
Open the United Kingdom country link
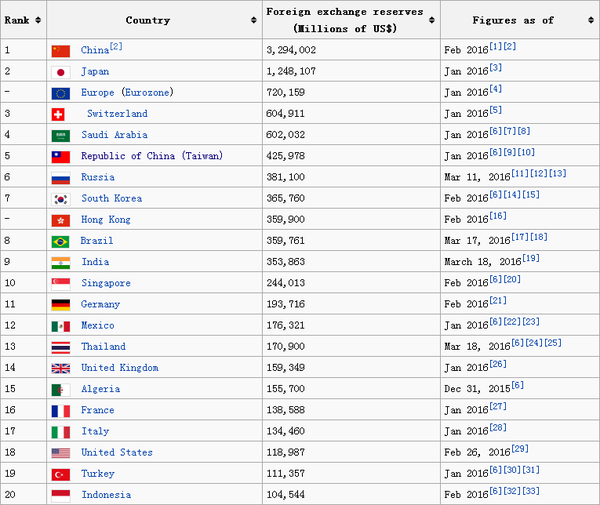click(120, 368)
